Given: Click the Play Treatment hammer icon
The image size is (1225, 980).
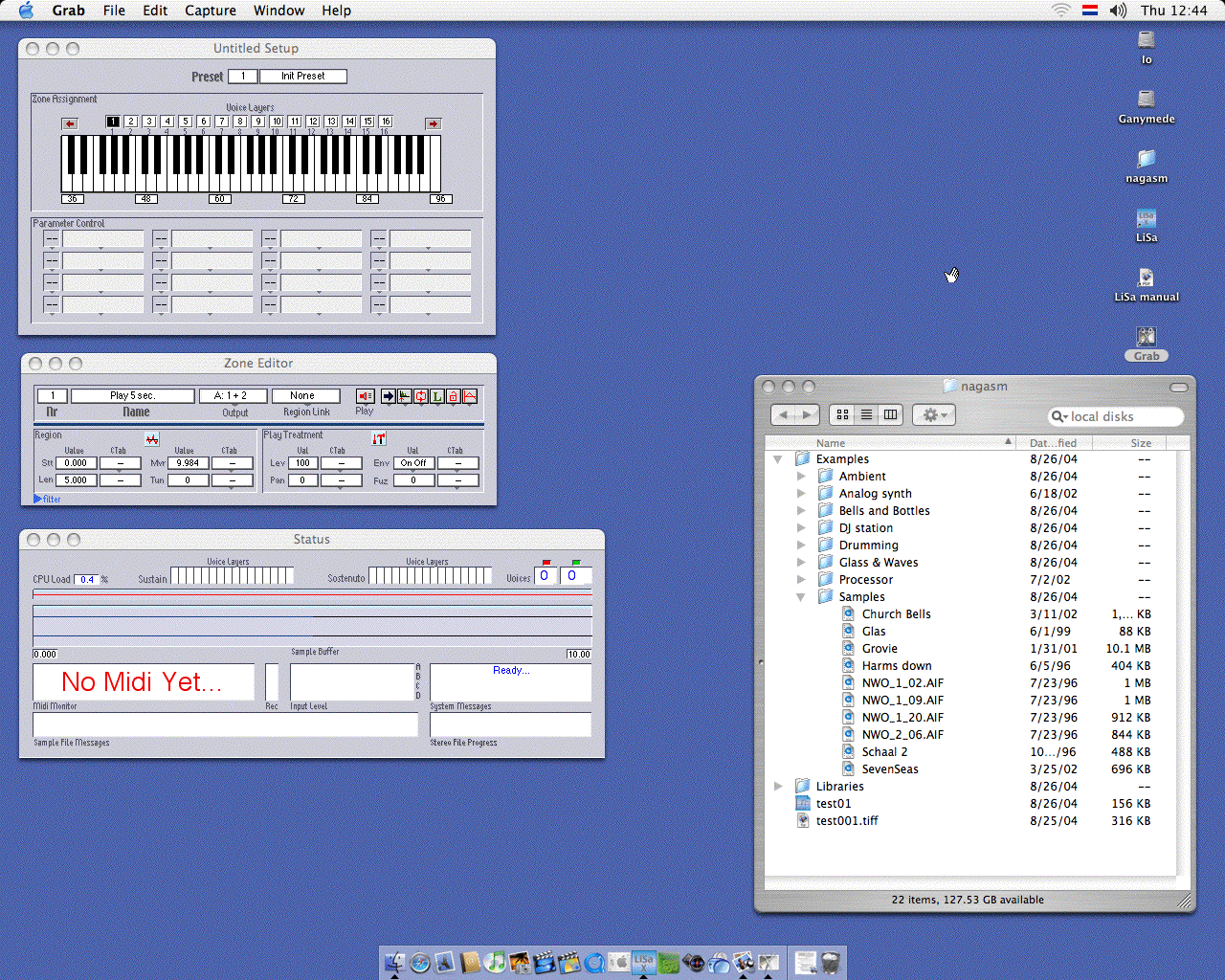Looking at the screenshot, I should click(x=379, y=438).
